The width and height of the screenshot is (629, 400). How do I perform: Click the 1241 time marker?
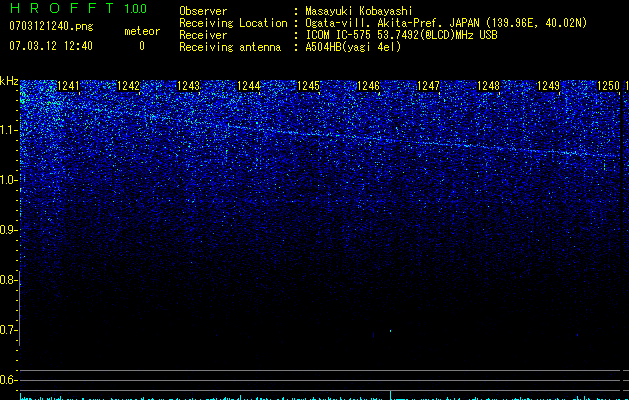pos(69,86)
